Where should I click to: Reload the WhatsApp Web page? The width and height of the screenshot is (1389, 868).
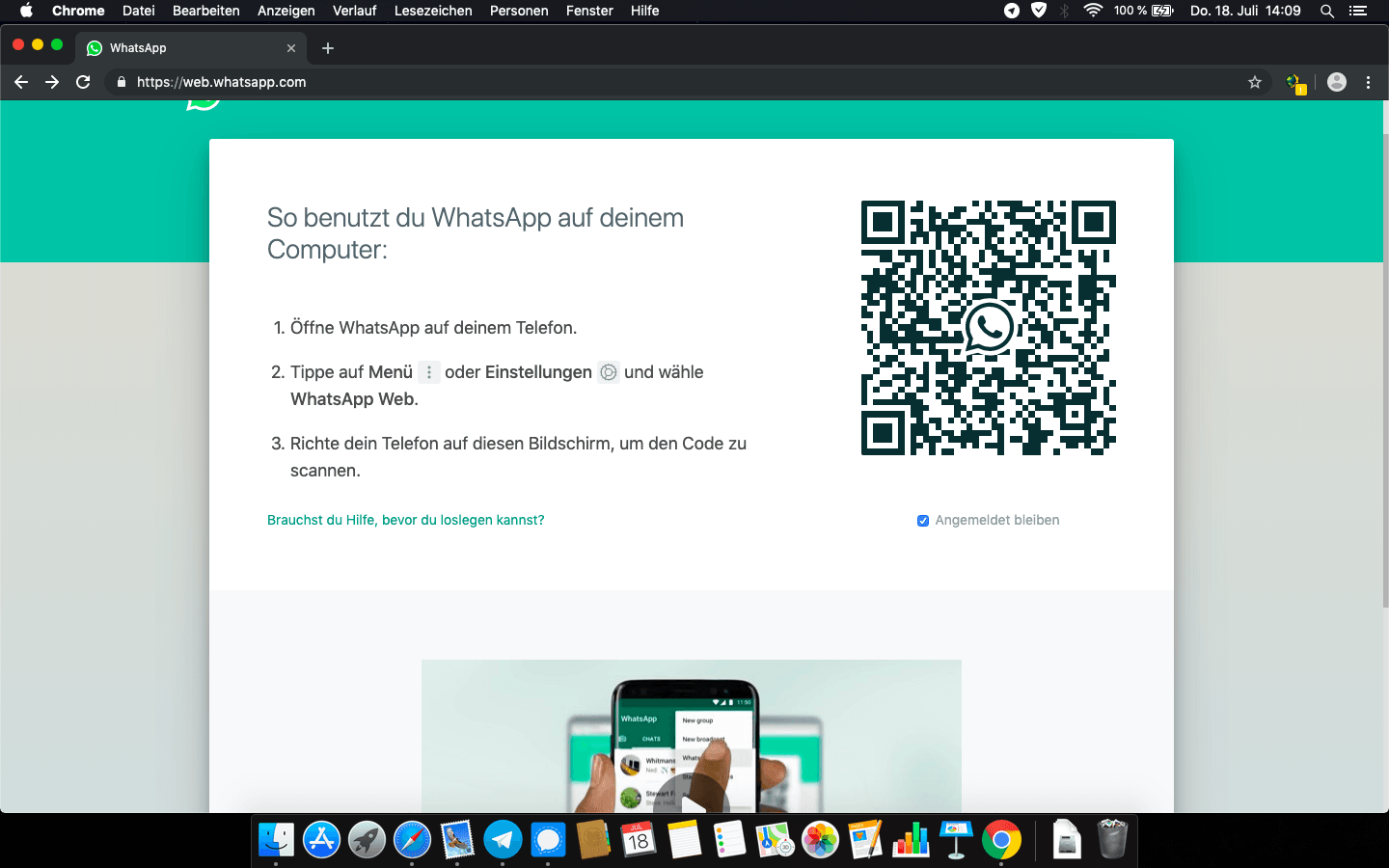(x=83, y=82)
